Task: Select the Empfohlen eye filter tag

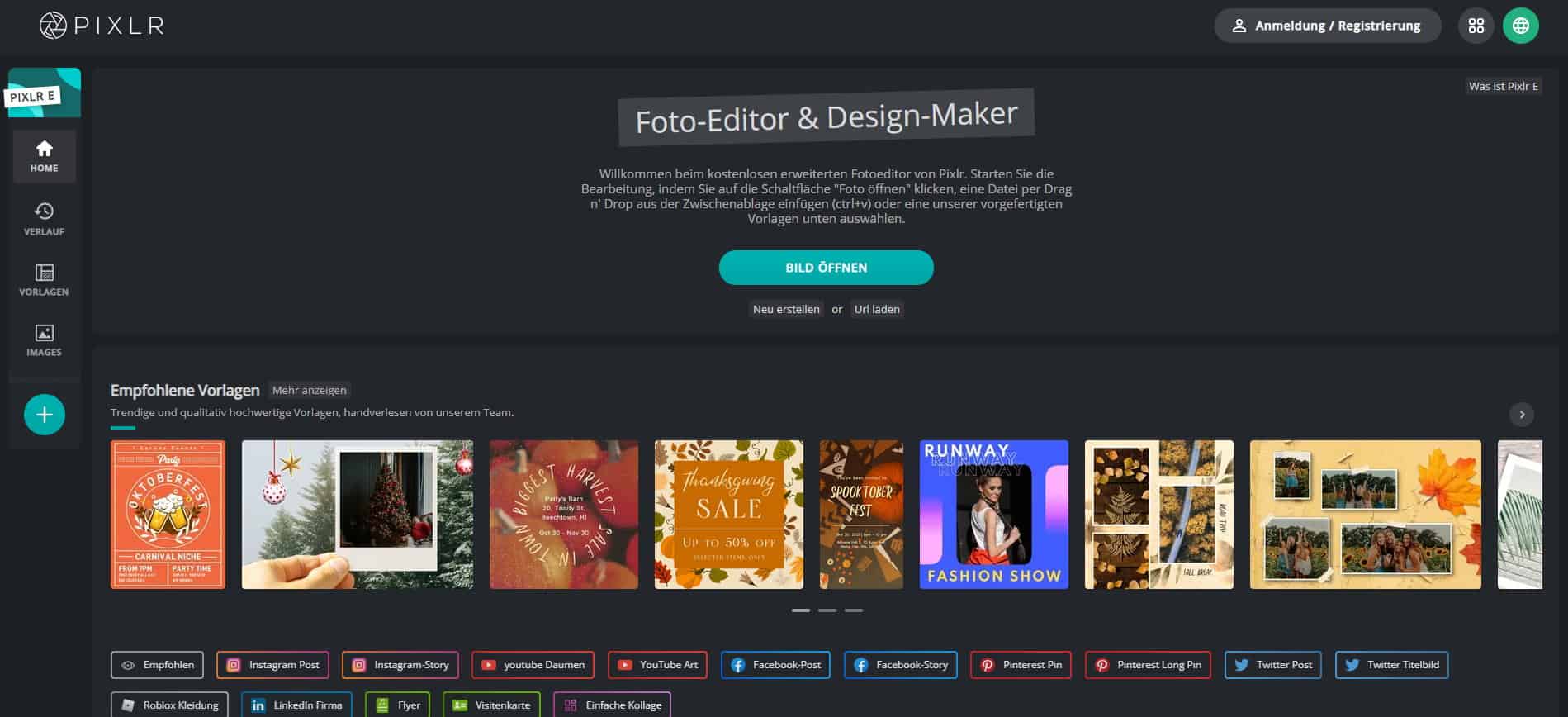Action: coord(157,665)
